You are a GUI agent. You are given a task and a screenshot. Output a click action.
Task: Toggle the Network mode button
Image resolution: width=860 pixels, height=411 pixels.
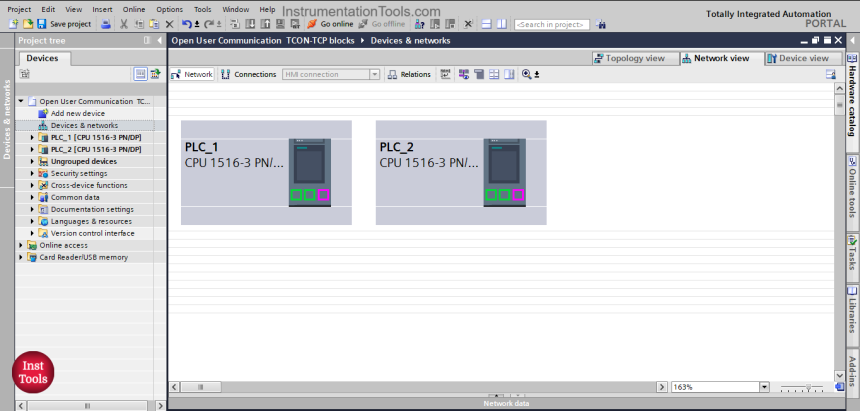click(191, 74)
